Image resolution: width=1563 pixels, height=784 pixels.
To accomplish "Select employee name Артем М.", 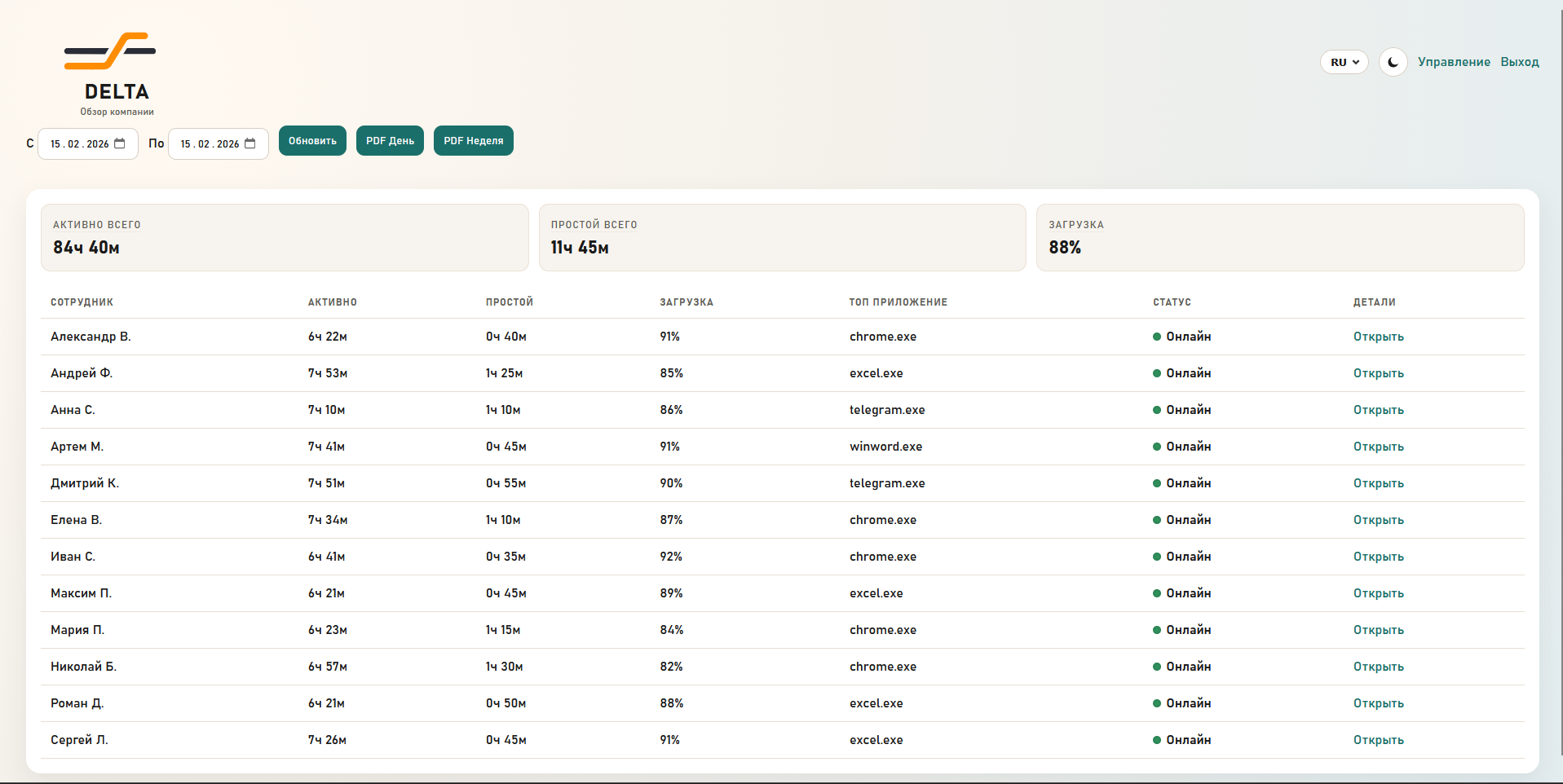I will coord(77,447).
